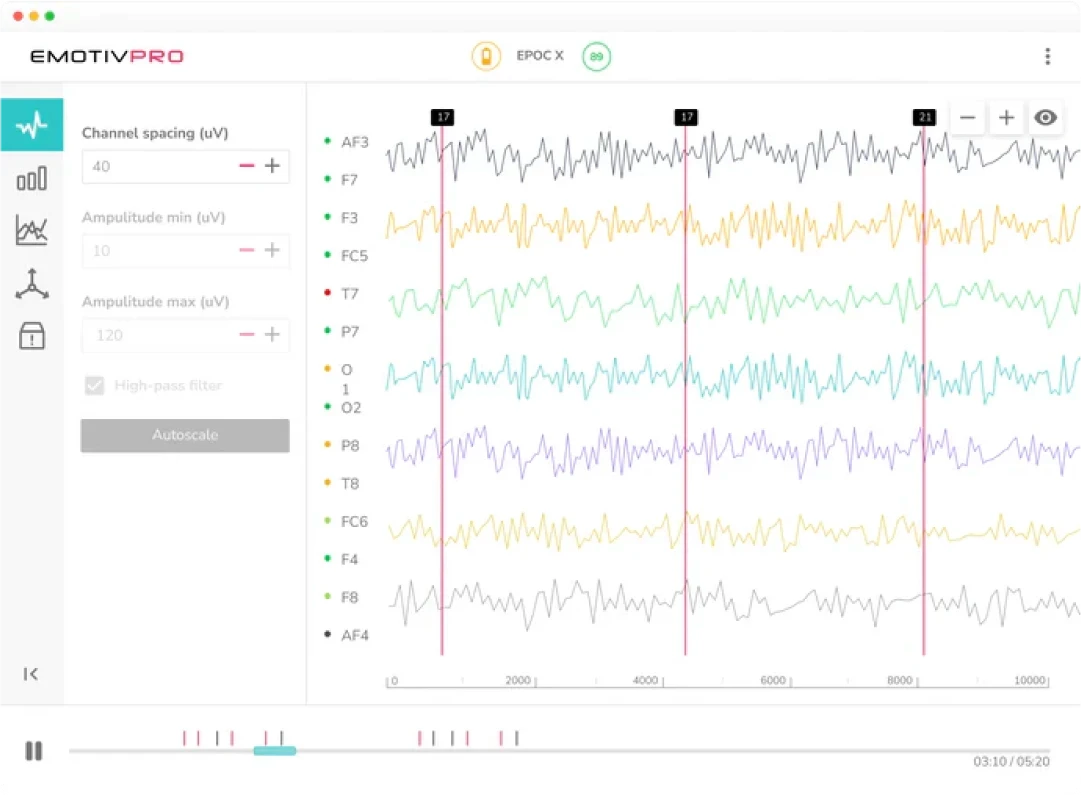
Task: Click the EPOC X device name
Action: click(x=539, y=56)
